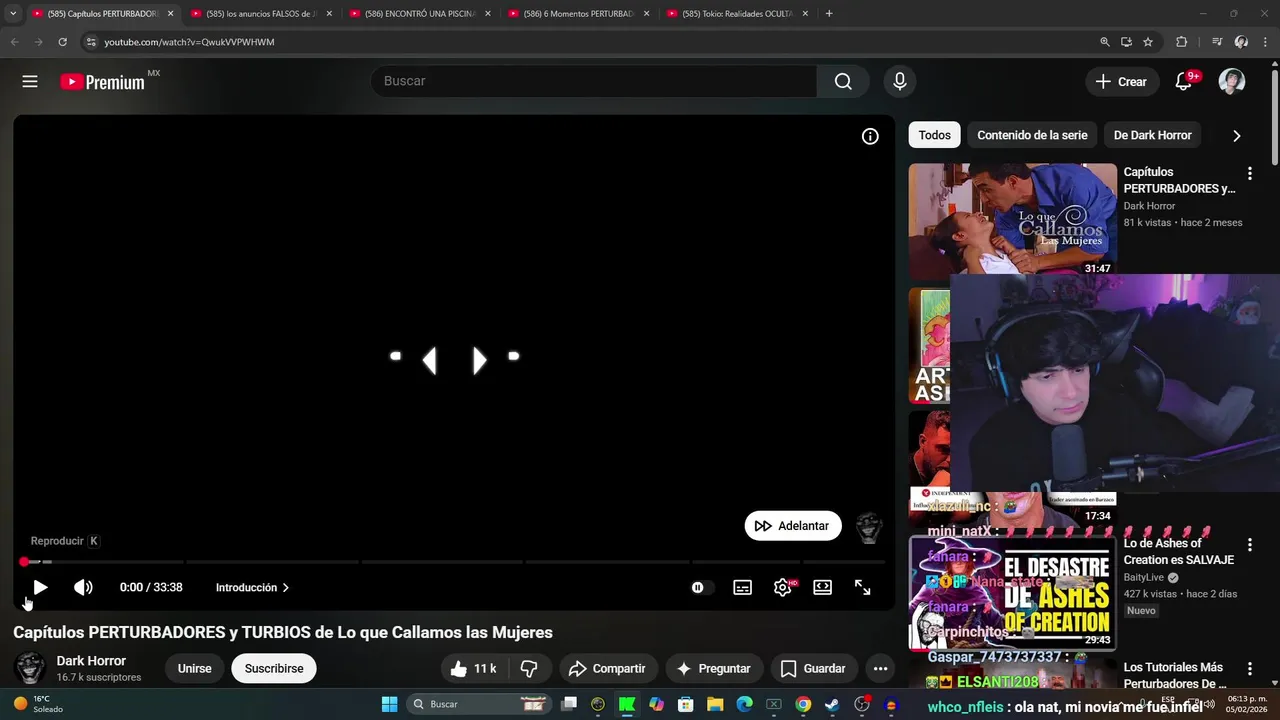Play the video with the play button
This screenshot has height=720, width=1280.
tap(40, 587)
